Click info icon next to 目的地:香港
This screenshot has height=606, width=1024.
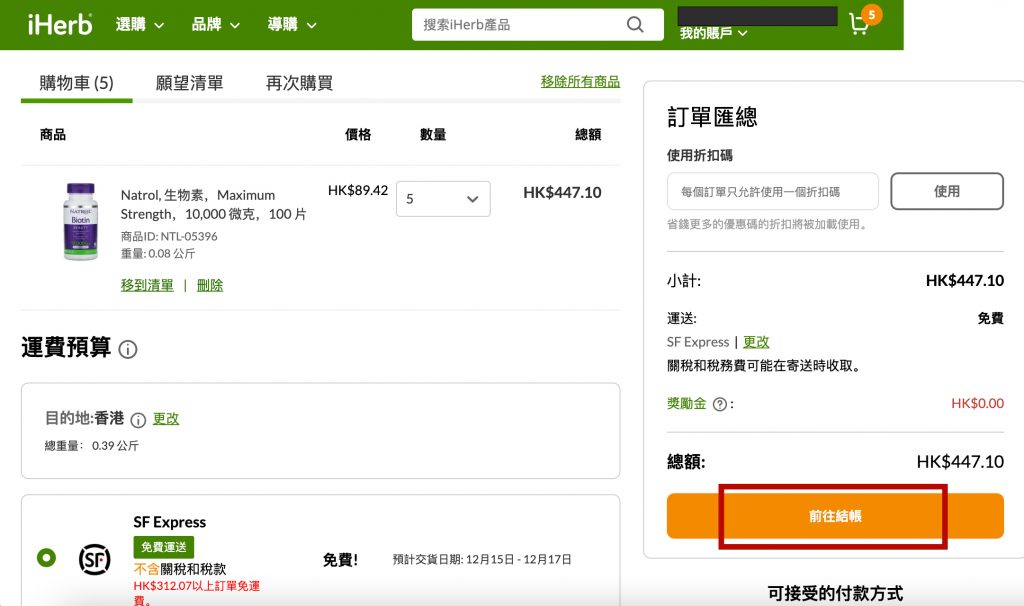coord(138,419)
